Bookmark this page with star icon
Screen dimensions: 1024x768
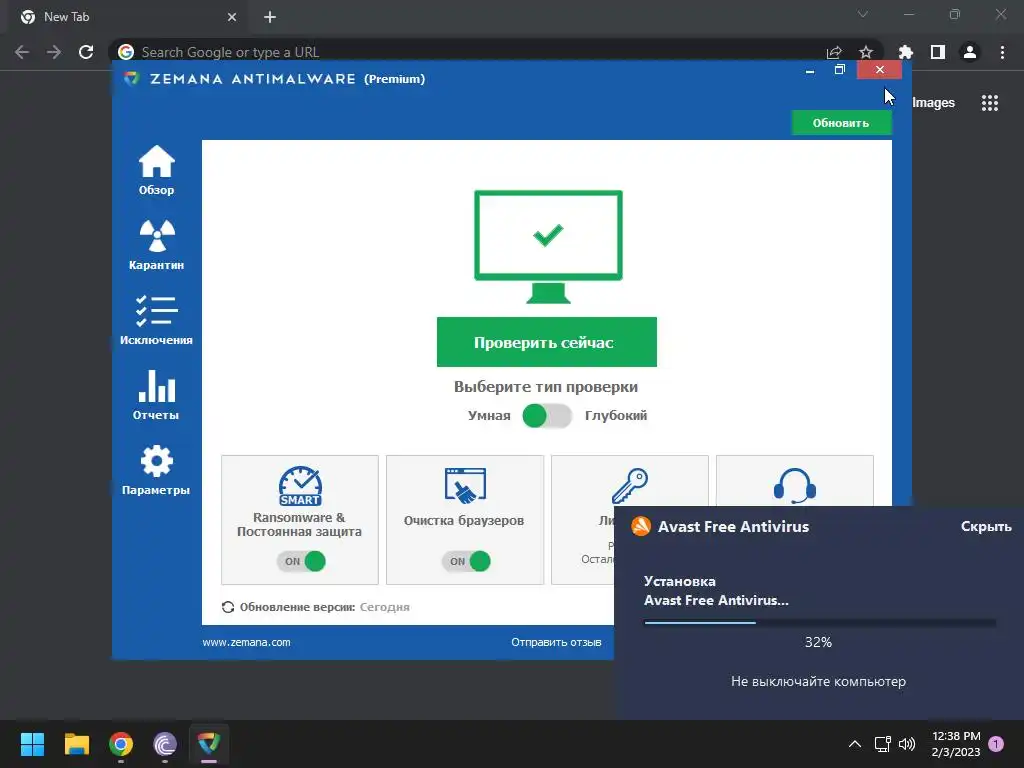click(x=866, y=52)
